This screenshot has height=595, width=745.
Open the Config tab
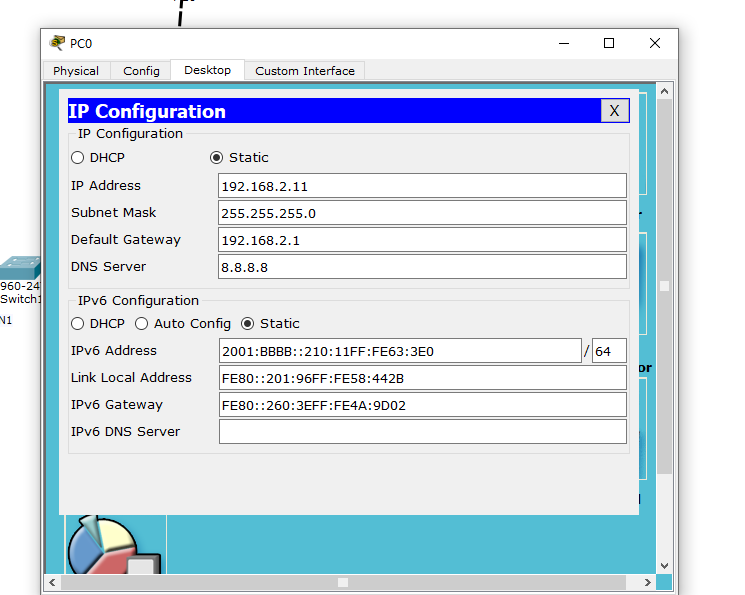tap(141, 71)
